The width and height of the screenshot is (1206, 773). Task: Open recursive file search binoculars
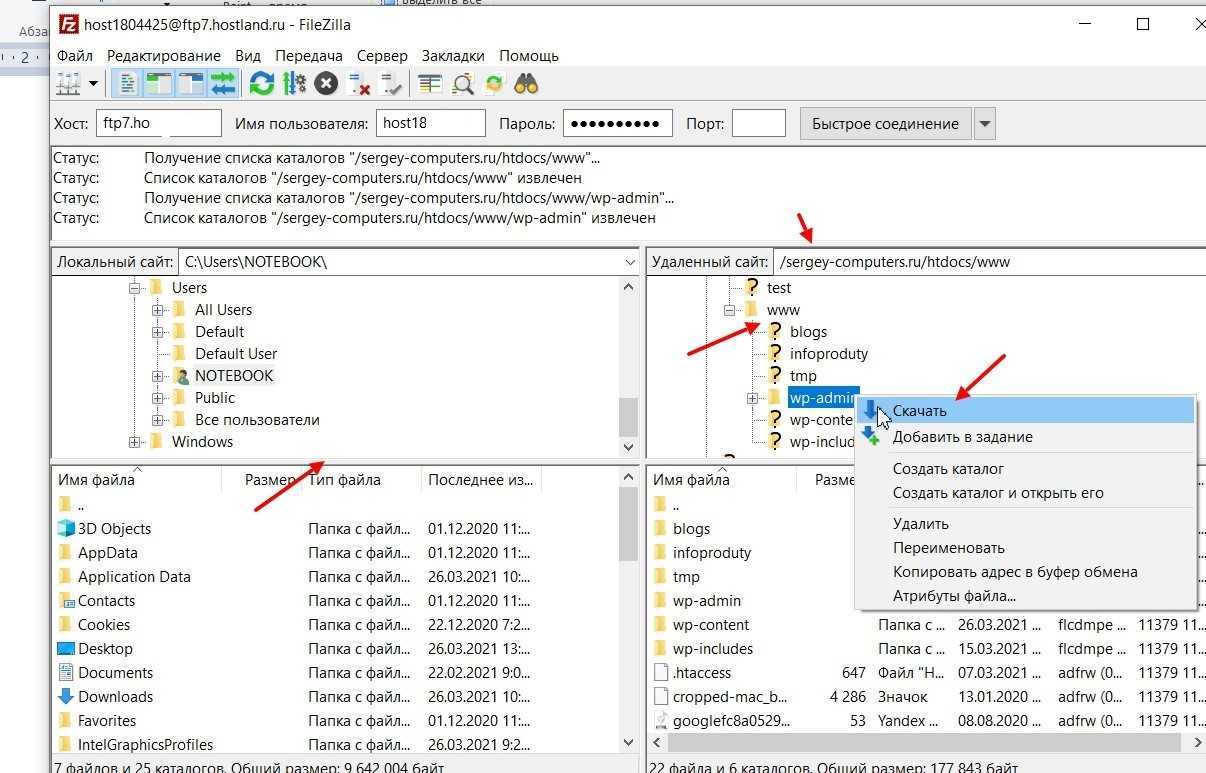pos(527,84)
